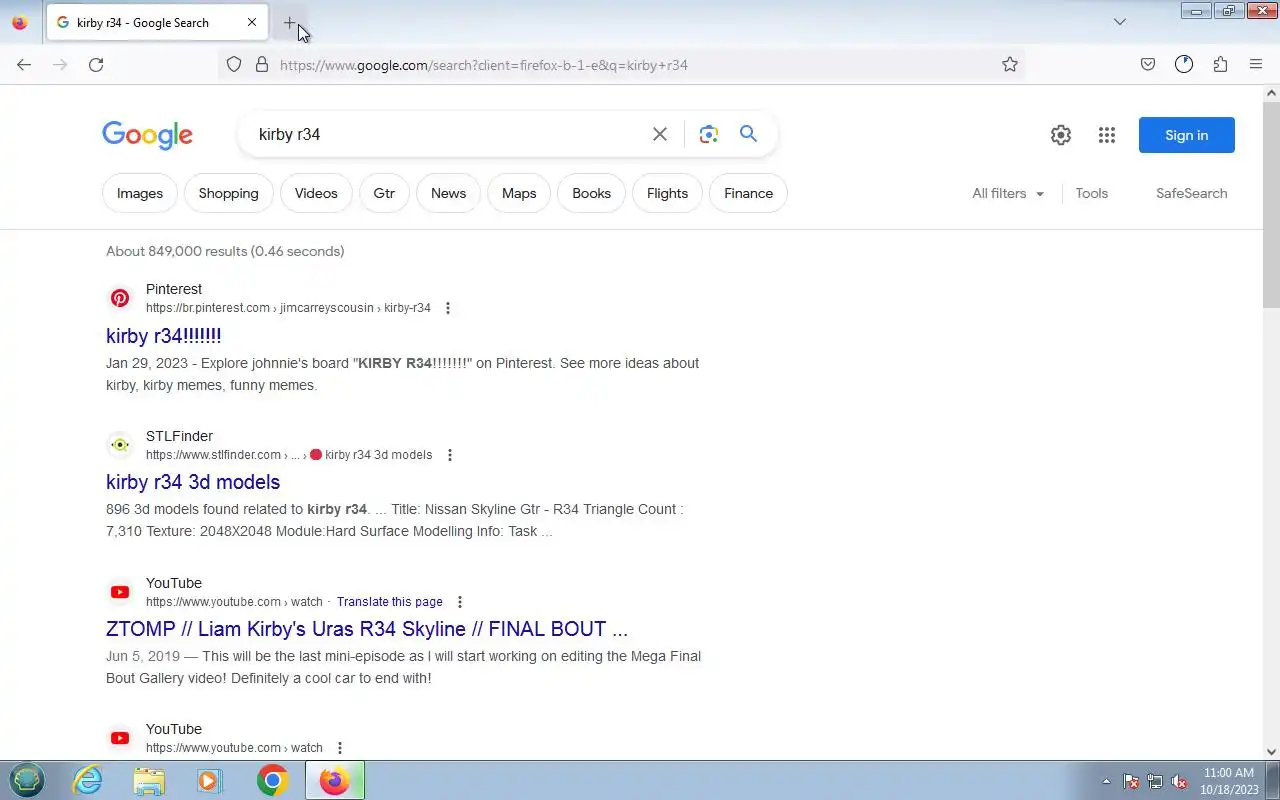Screen dimensions: 1280x800
Task: Open Windows Media Player from taskbar
Action: point(210,780)
